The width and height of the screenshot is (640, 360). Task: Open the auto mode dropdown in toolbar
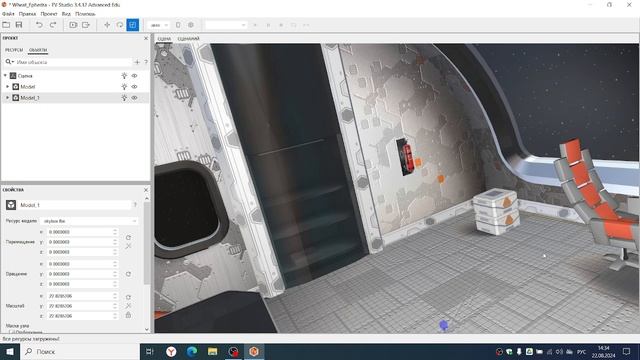[x=159, y=25]
